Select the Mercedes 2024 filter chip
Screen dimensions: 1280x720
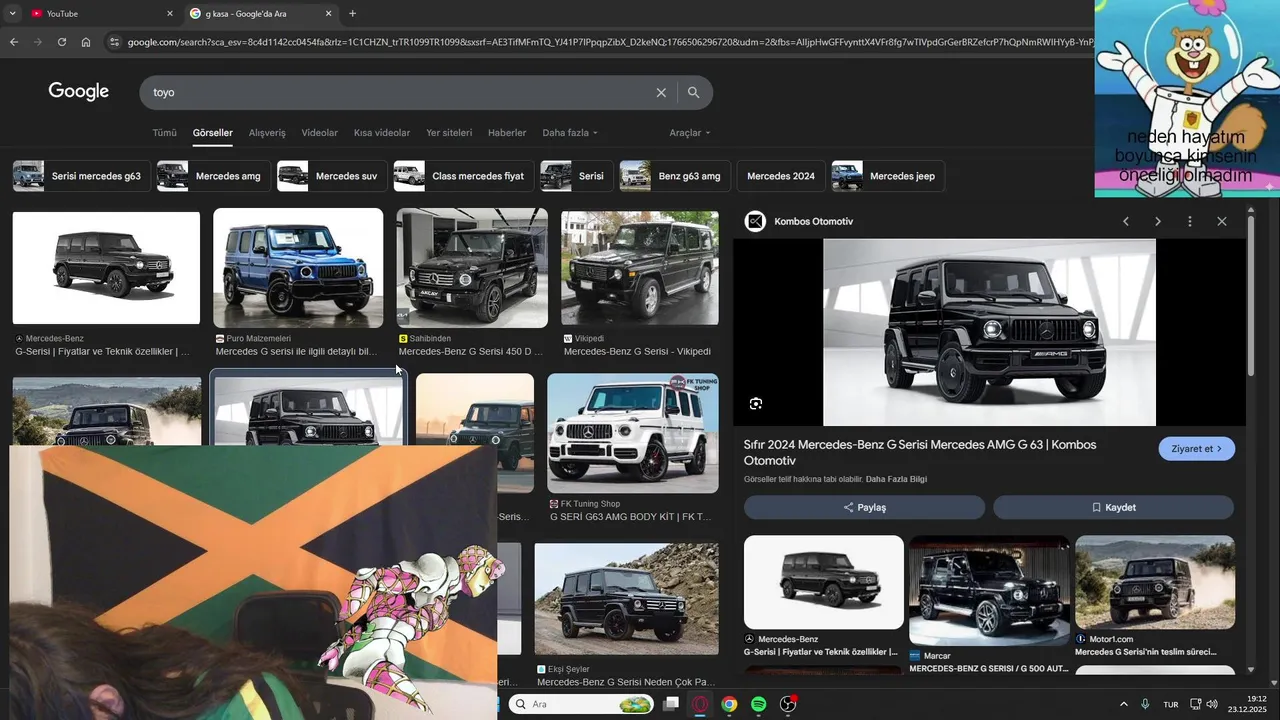pyautogui.click(x=781, y=176)
